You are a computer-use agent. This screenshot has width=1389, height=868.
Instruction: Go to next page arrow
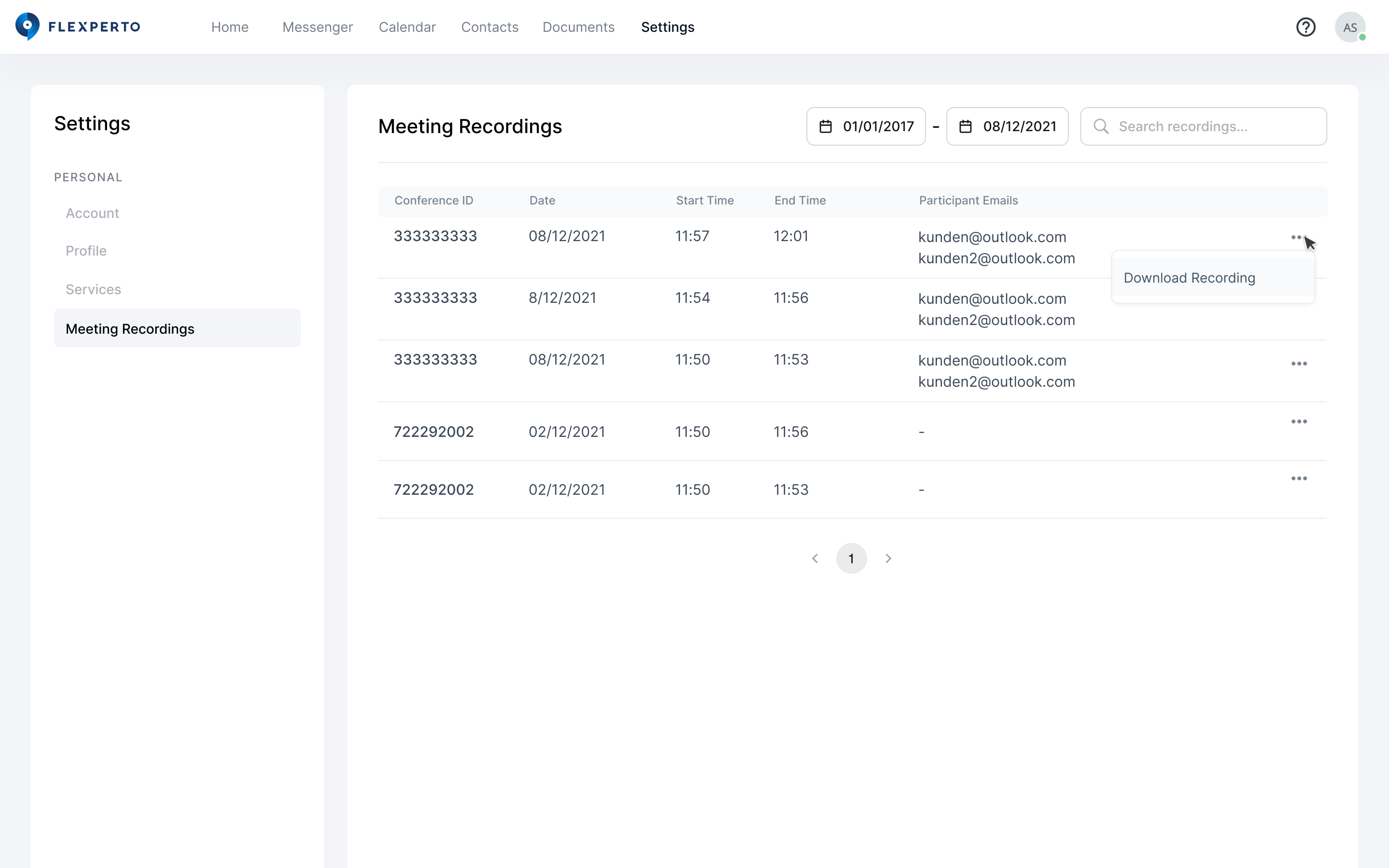coord(888,558)
